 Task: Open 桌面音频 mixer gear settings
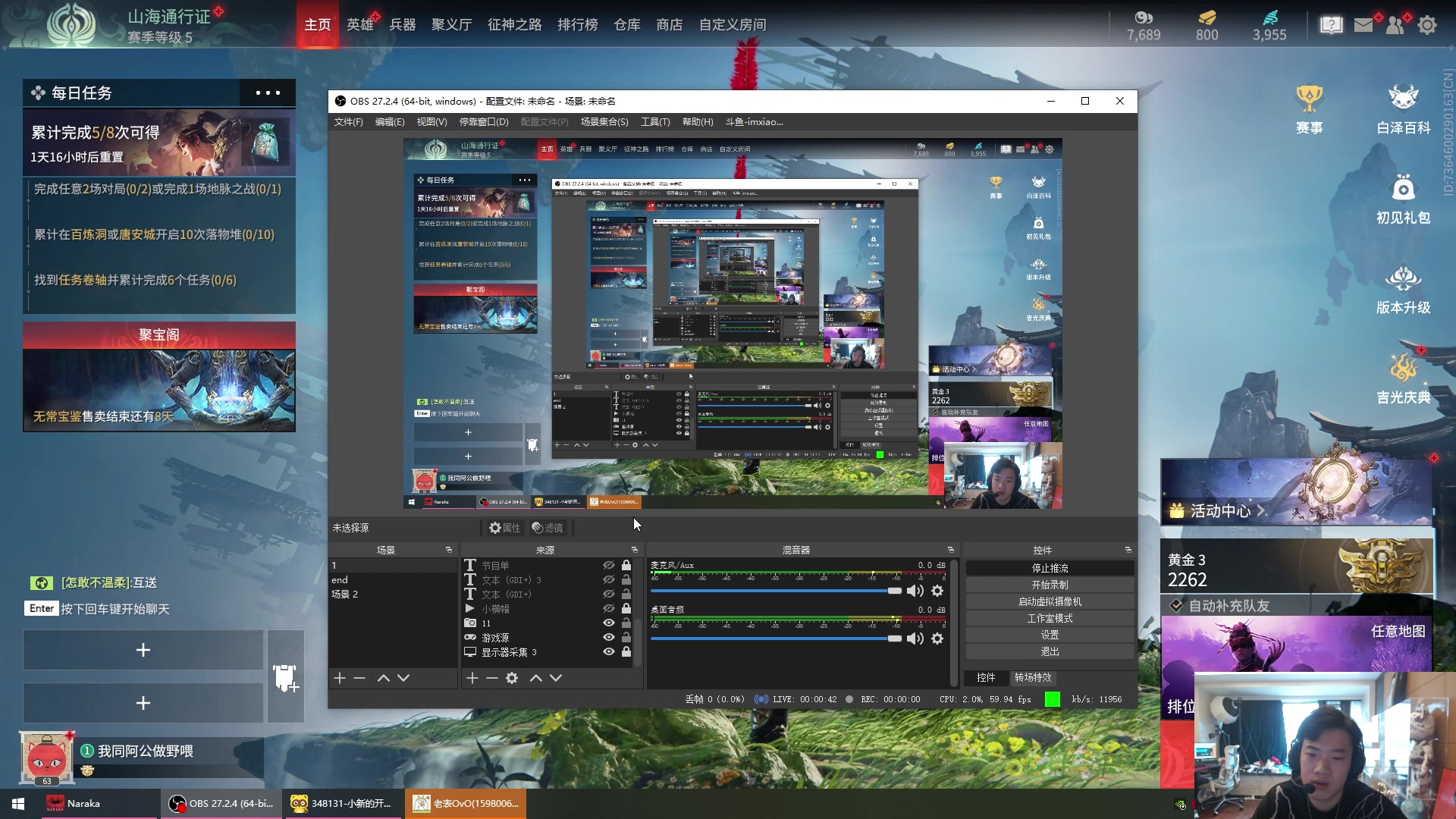pos(937,639)
